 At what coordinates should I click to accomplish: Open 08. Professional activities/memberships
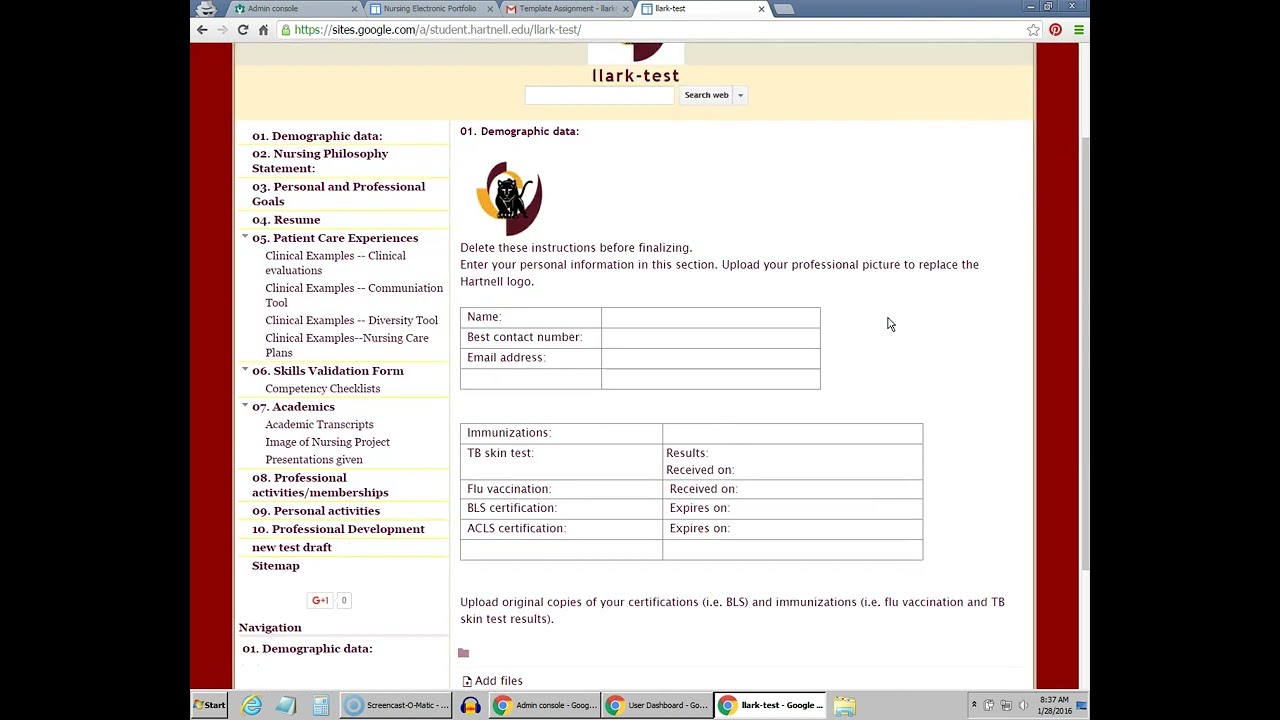click(320, 485)
